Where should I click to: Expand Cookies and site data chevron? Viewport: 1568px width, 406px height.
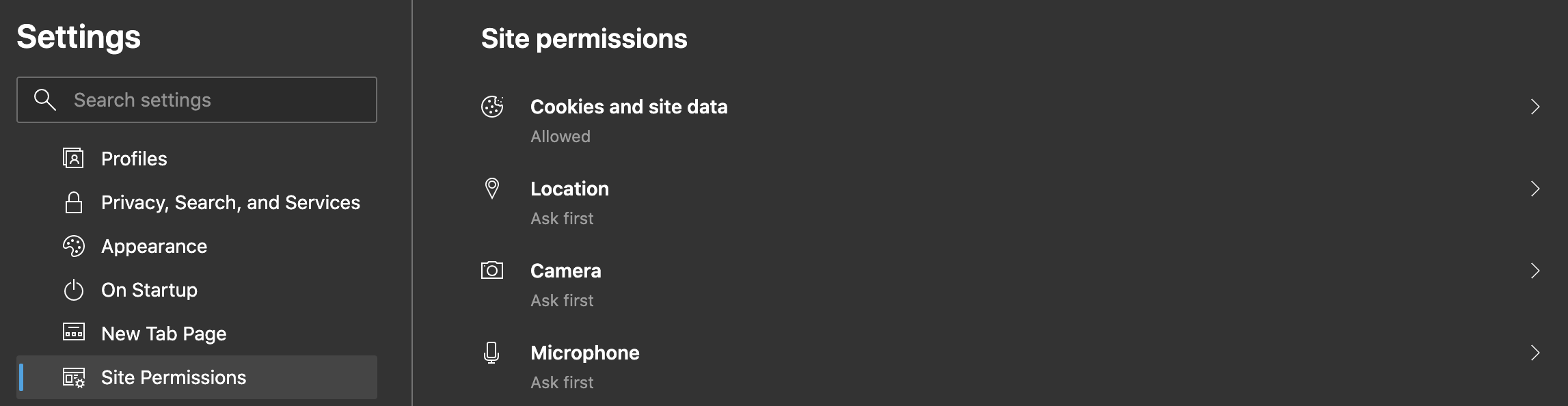[x=1535, y=107]
